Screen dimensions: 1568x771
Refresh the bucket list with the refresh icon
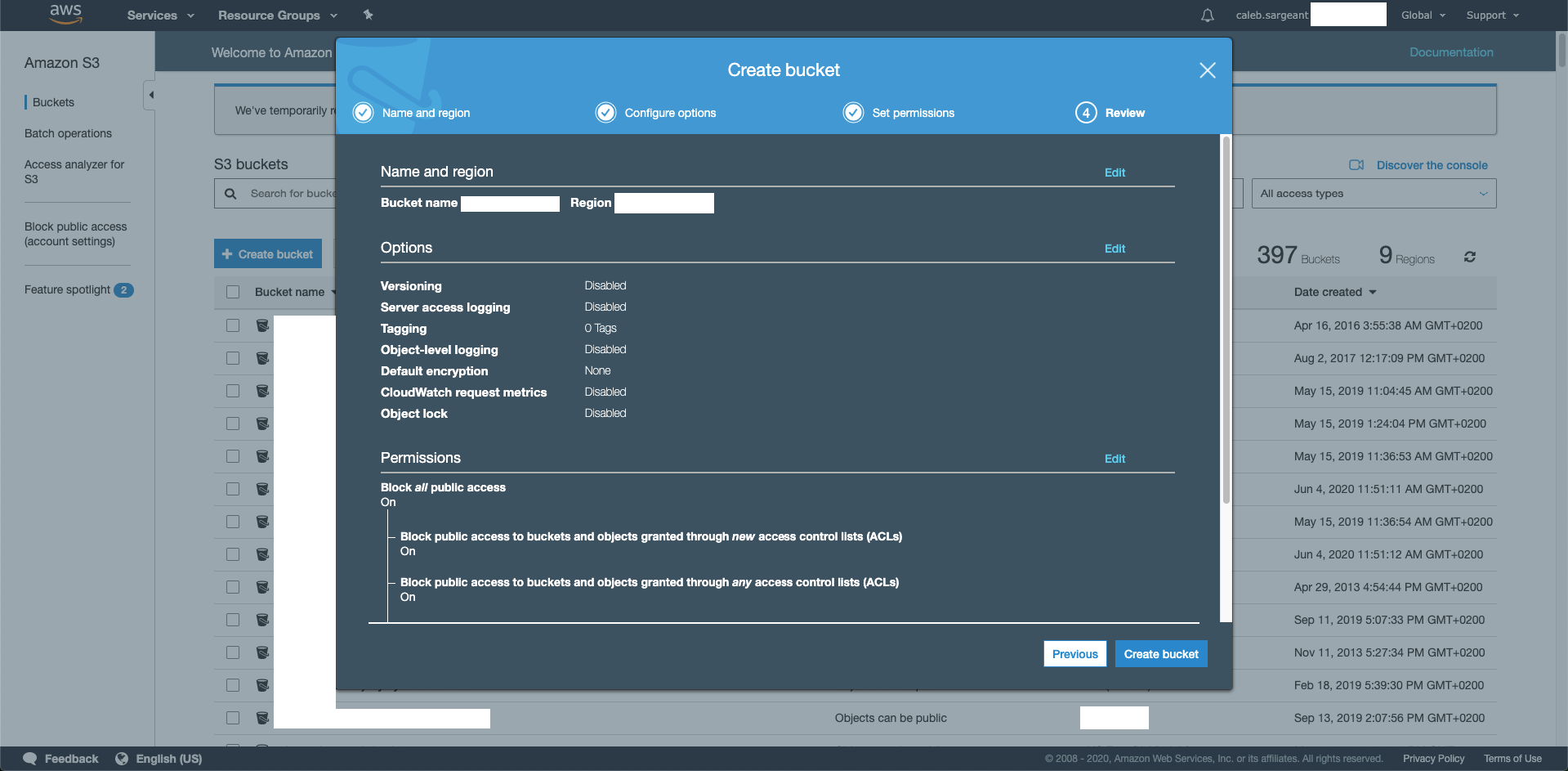pyautogui.click(x=1469, y=257)
